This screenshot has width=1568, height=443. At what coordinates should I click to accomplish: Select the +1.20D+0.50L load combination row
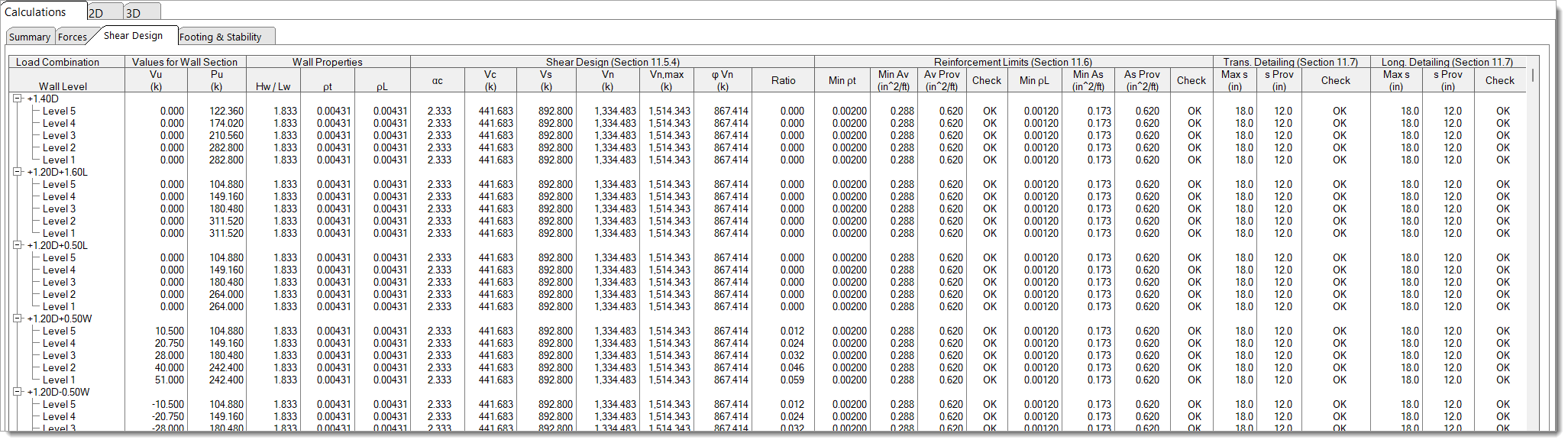pos(58,245)
